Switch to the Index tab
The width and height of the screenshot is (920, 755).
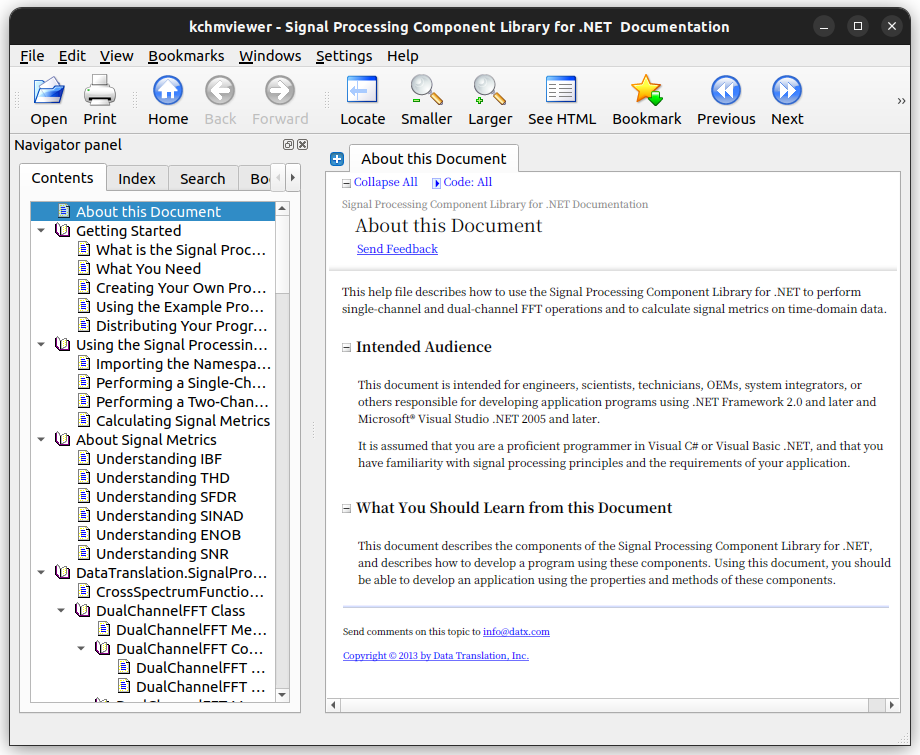coord(137,178)
